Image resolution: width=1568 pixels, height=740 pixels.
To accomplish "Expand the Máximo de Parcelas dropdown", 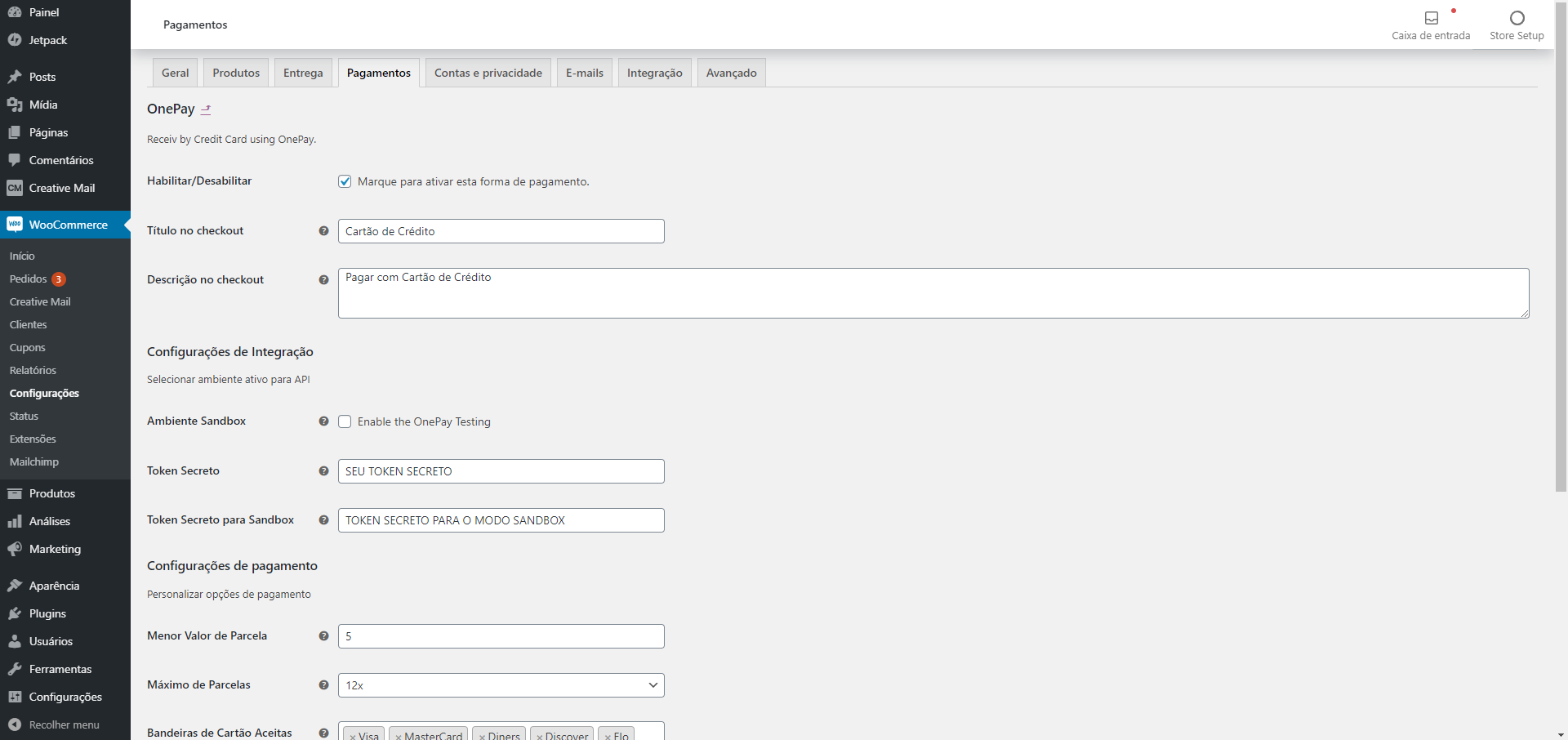I will pos(501,685).
